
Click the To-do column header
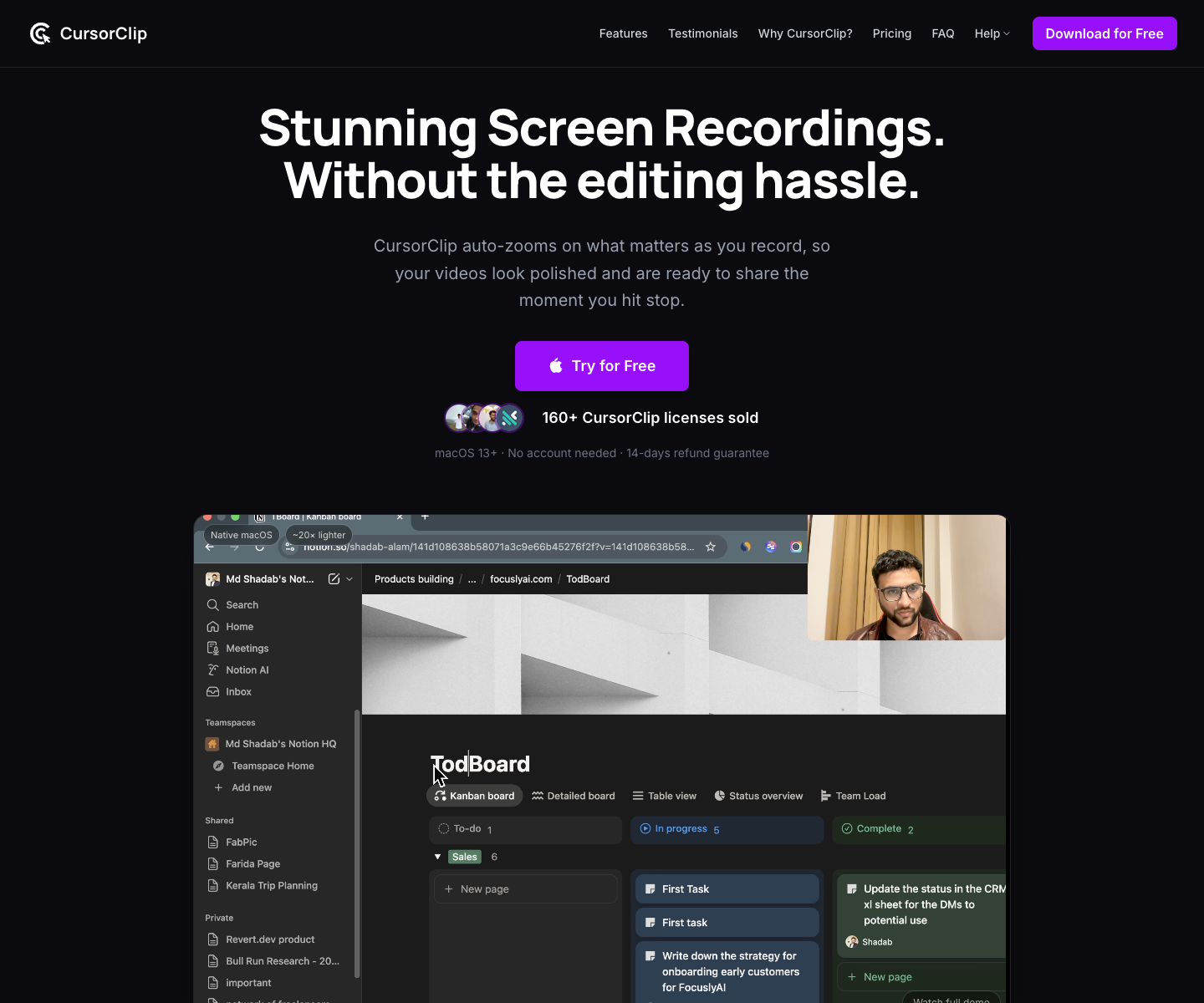point(525,829)
